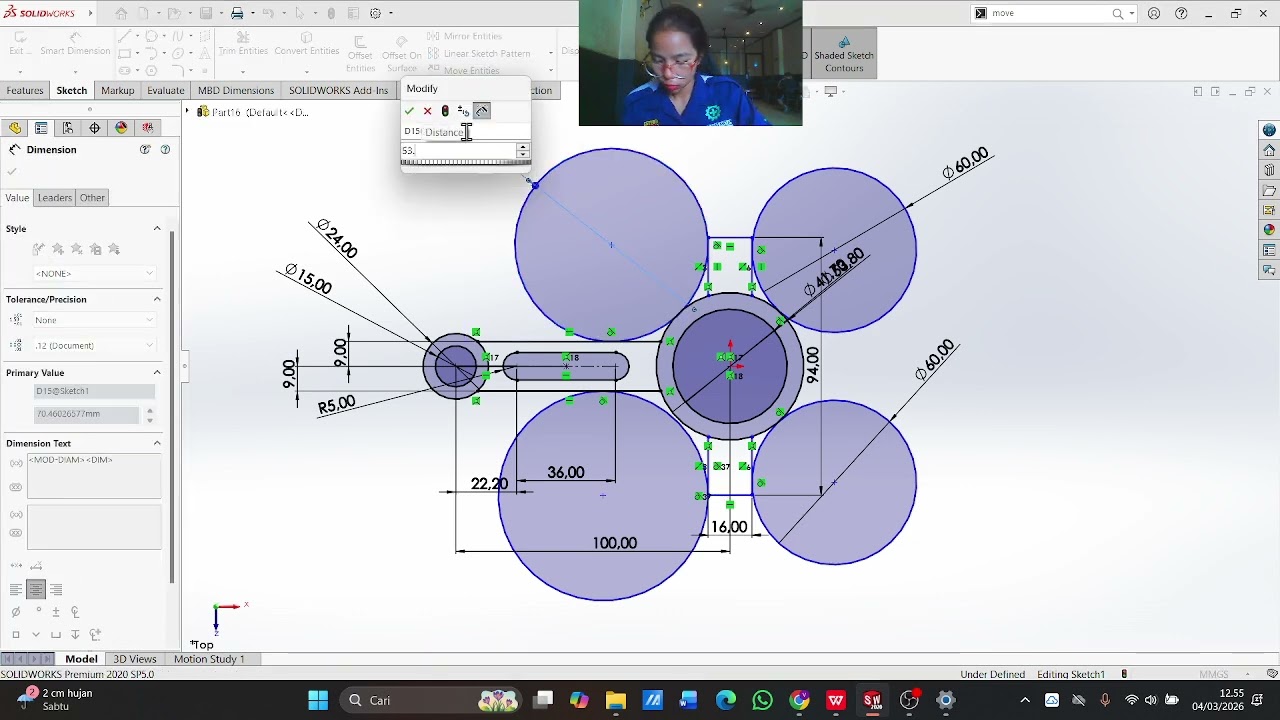Switch to the Features ribbon tab
1280x720 pixels.
[x=25, y=90]
